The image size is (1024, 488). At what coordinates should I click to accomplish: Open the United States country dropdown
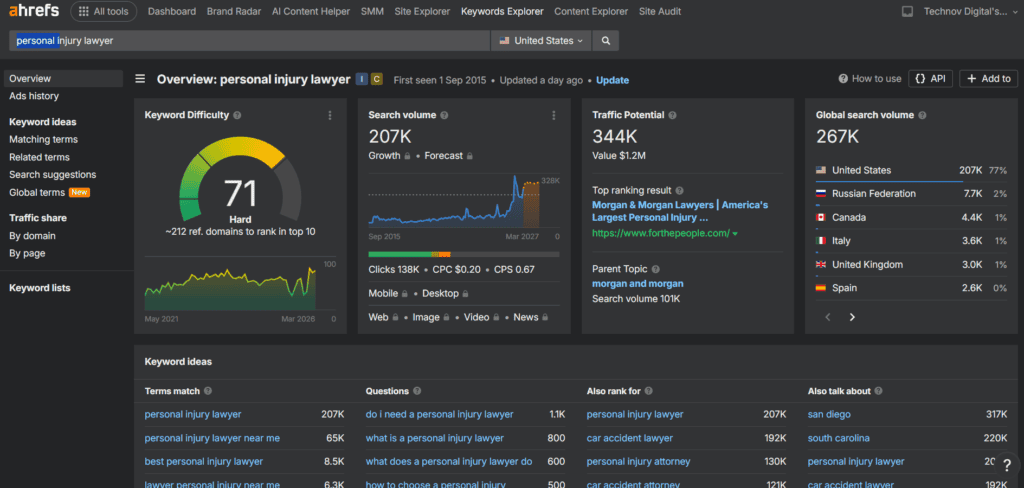click(x=541, y=41)
